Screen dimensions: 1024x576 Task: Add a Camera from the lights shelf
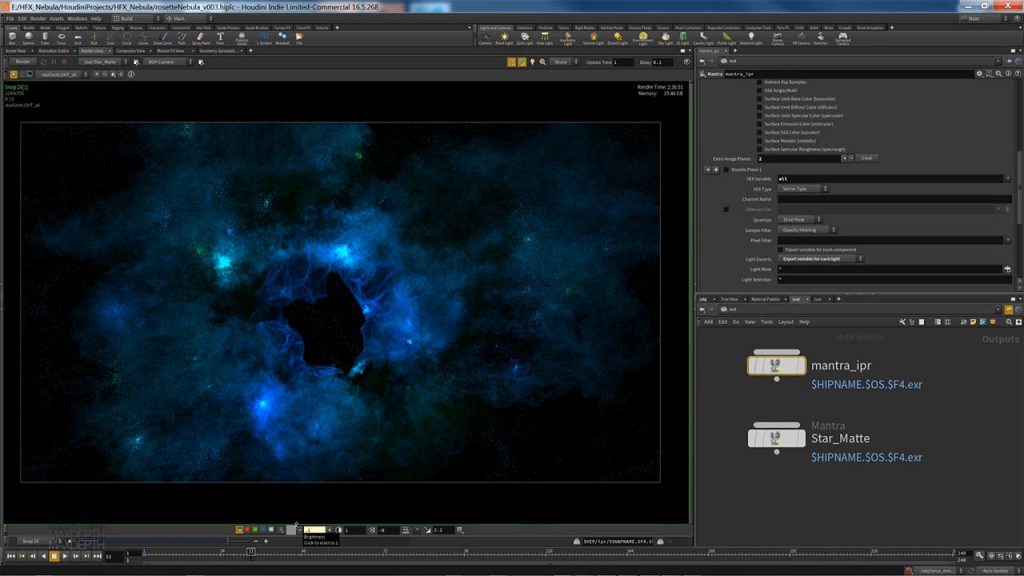(485, 39)
